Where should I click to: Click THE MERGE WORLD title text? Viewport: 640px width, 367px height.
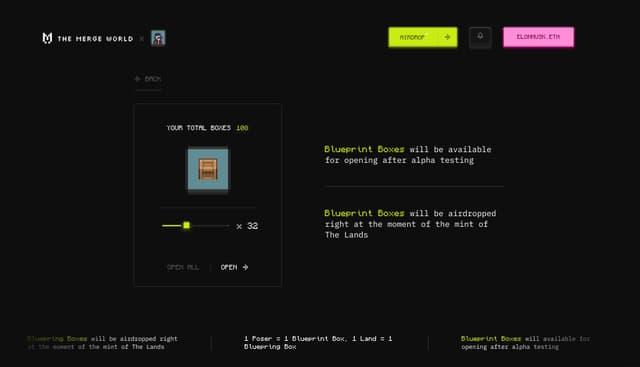(x=96, y=39)
